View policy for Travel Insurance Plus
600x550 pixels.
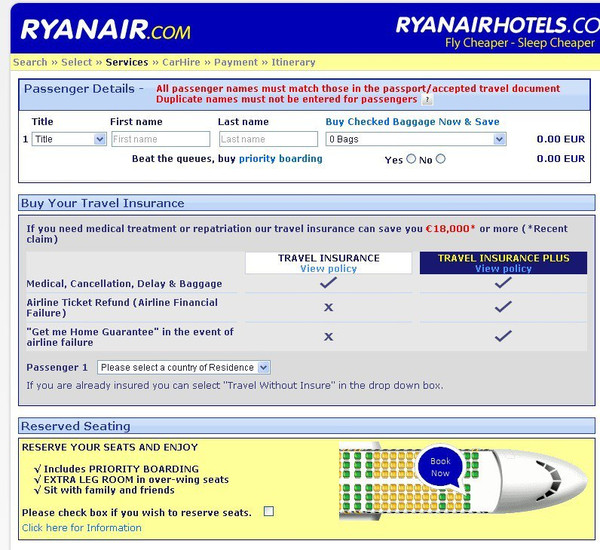[x=503, y=269]
